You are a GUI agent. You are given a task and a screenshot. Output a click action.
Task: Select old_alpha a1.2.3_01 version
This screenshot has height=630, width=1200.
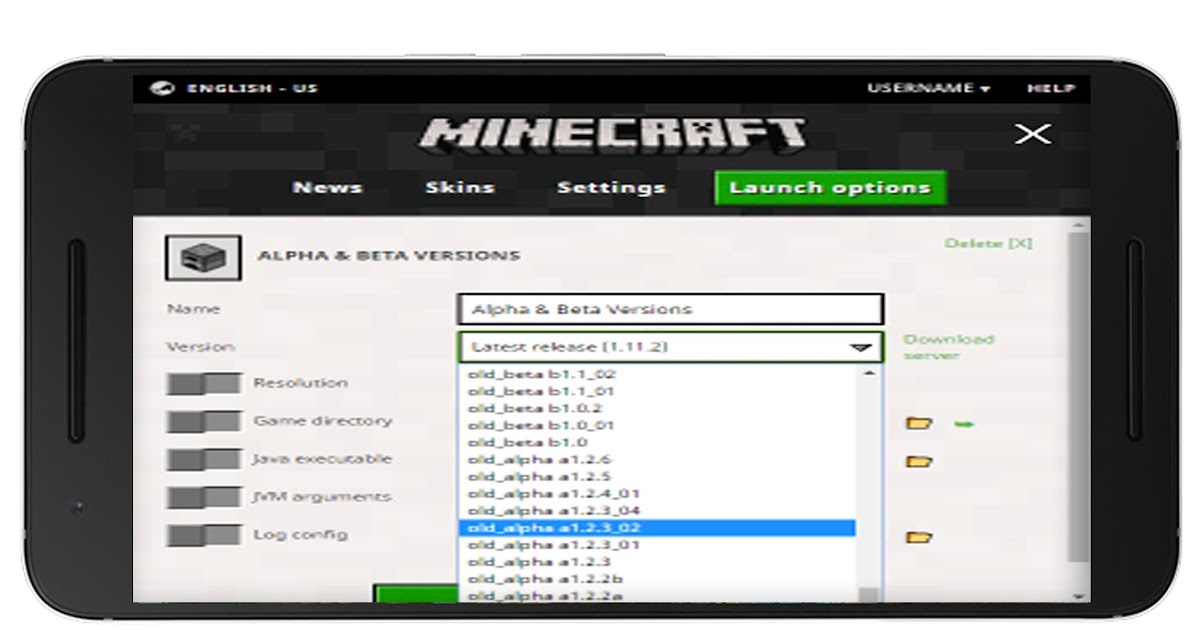click(x=554, y=545)
